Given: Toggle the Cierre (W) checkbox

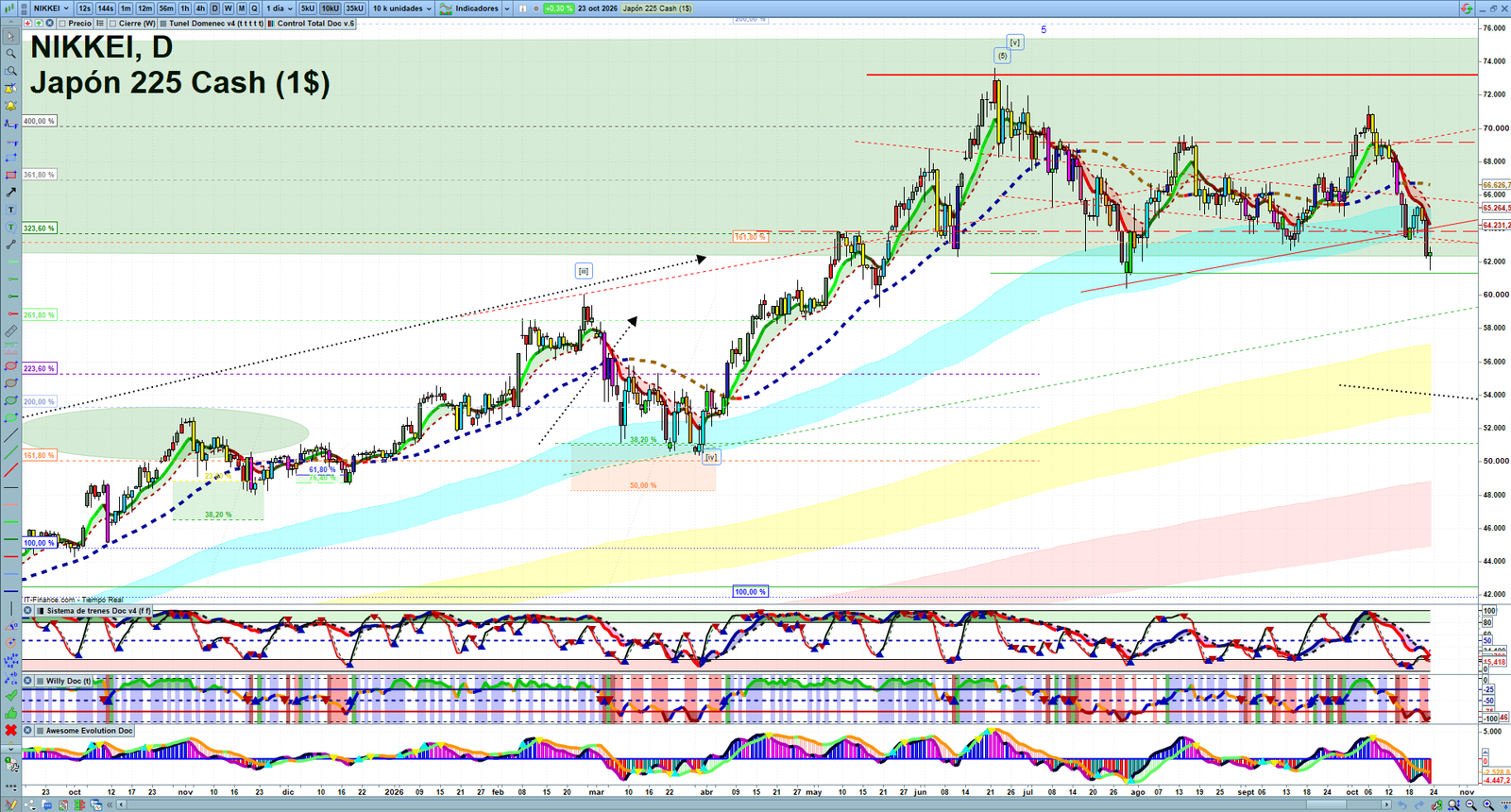Looking at the screenshot, I should 112,24.
